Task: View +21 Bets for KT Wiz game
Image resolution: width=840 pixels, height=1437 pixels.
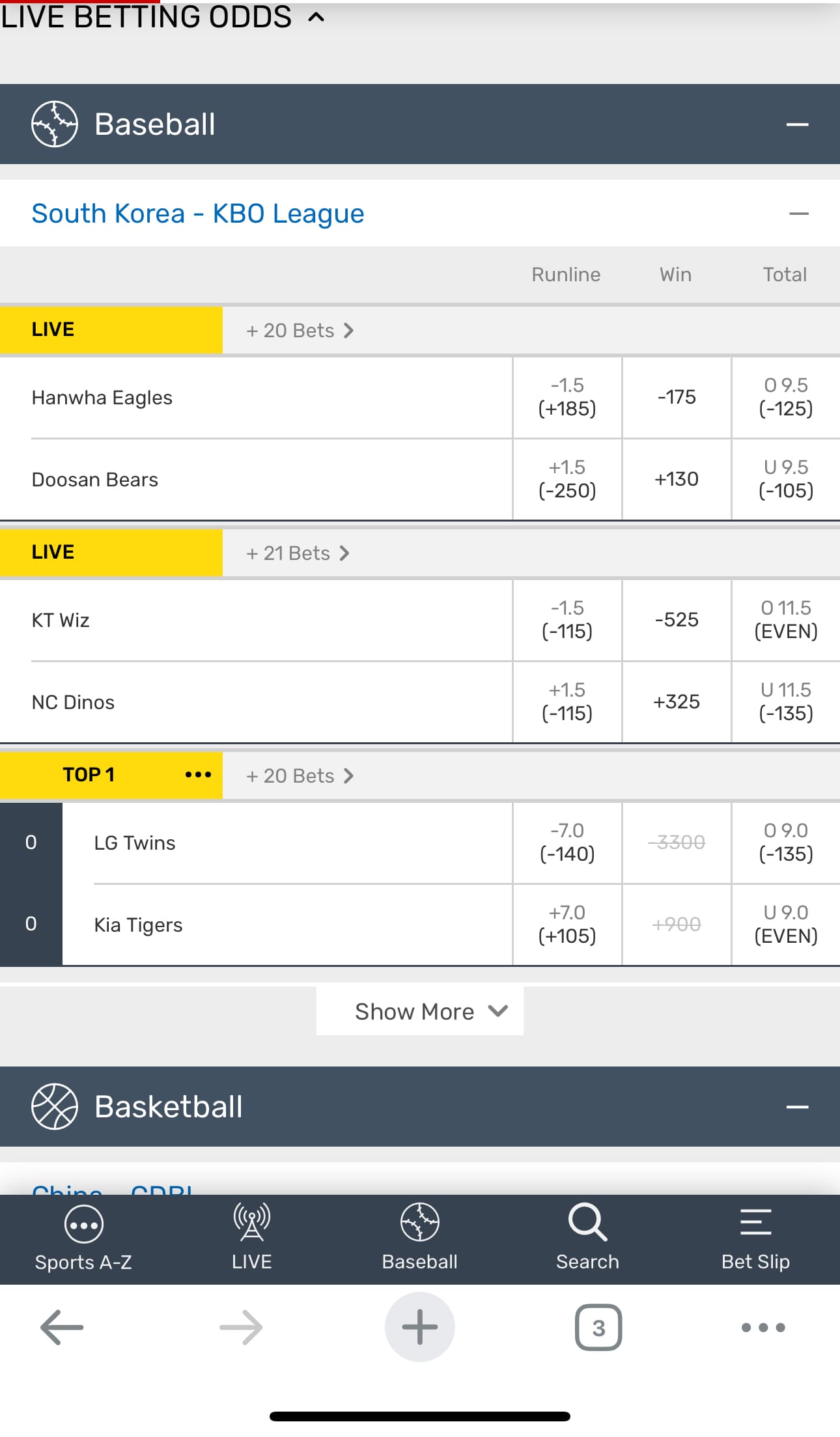Action: (298, 553)
